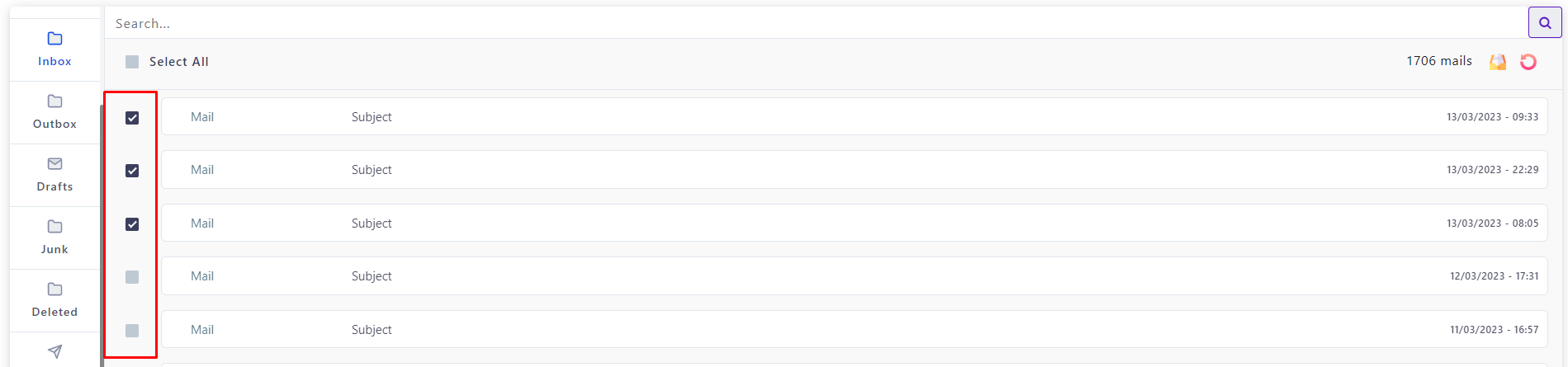Open the Deleted folder icon

[x=54, y=289]
